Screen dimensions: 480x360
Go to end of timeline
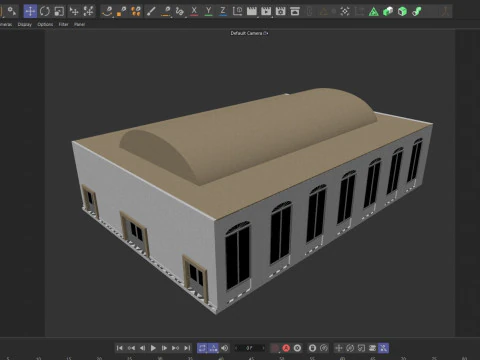(187, 348)
